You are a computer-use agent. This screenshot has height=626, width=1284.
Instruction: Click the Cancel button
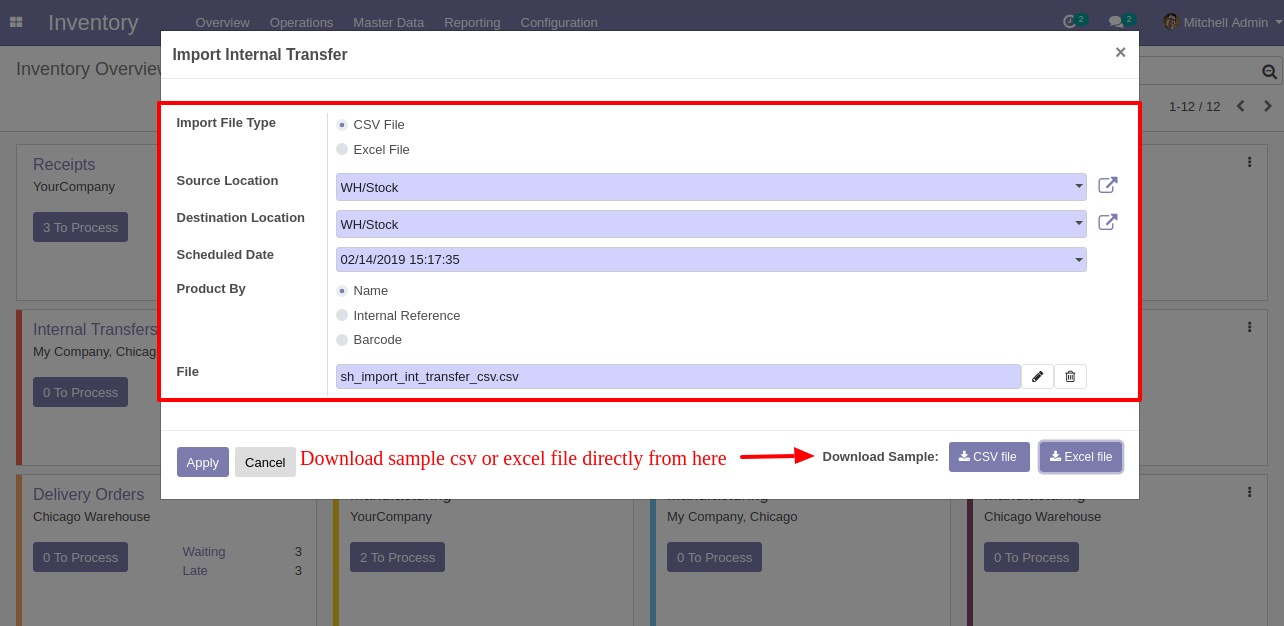point(265,462)
